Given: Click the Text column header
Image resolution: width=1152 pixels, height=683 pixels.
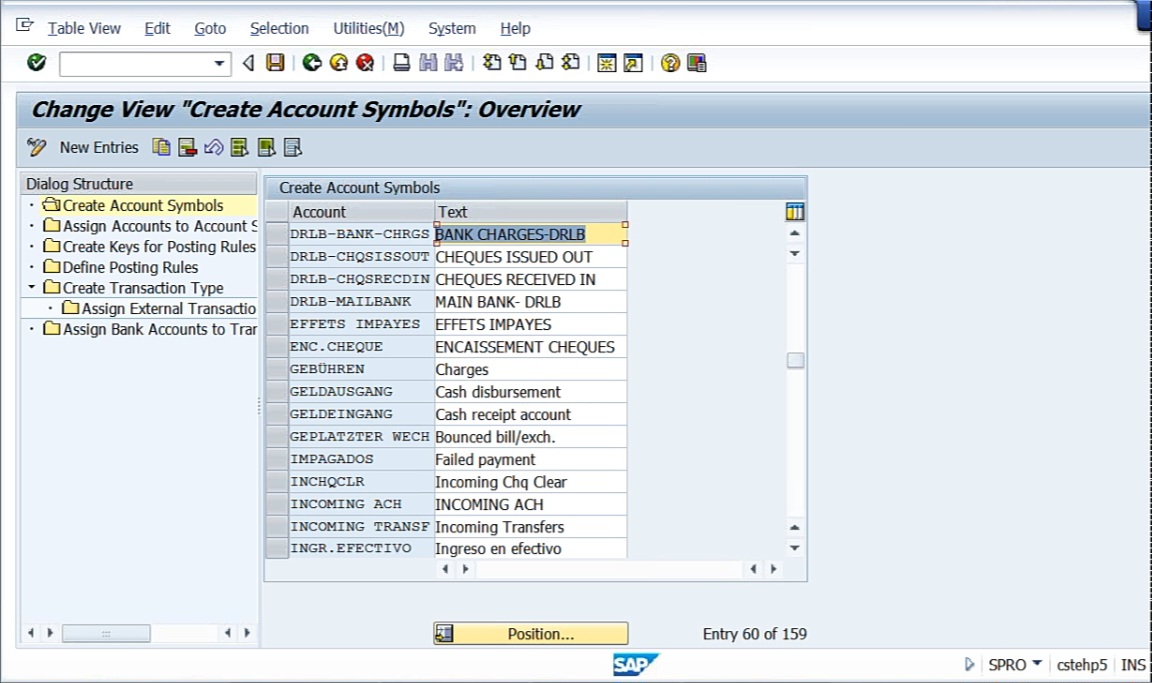Looking at the screenshot, I should [x=530, y=212].
